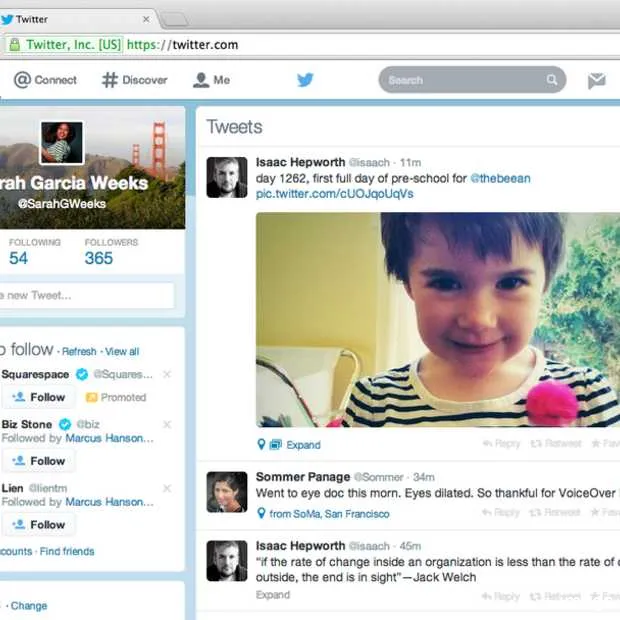Screen dimensions: 620x620
Task: Follow the Lien account
Action: [x=38, y=524]
